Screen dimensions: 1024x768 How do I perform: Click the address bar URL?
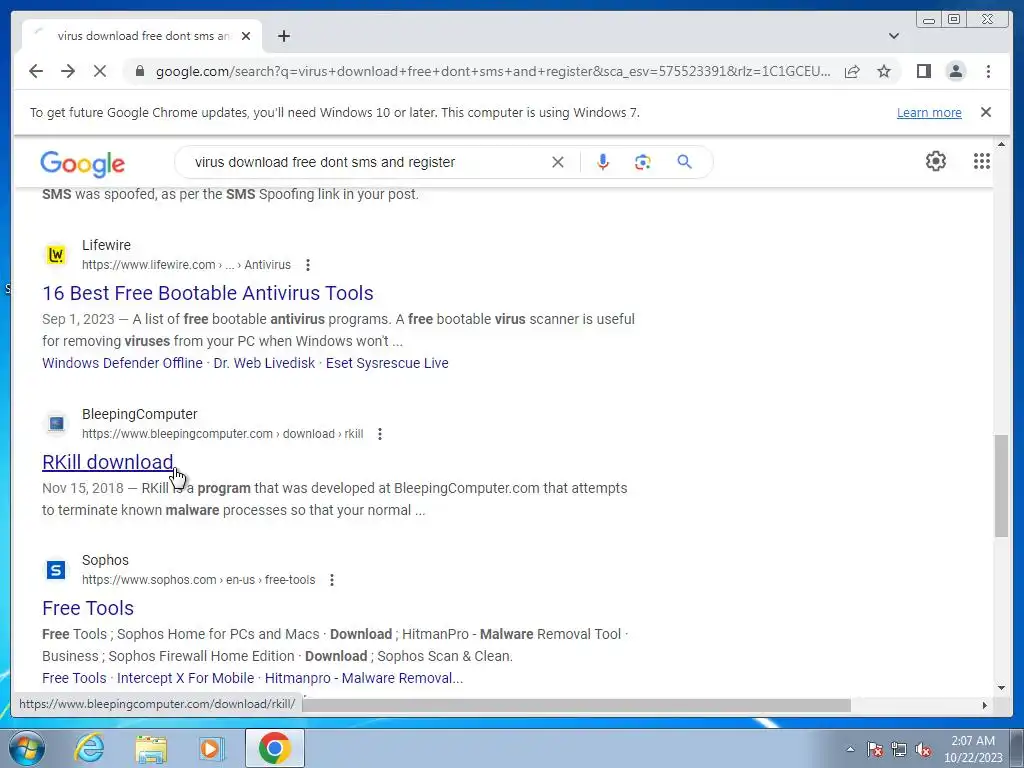(493, 71)
